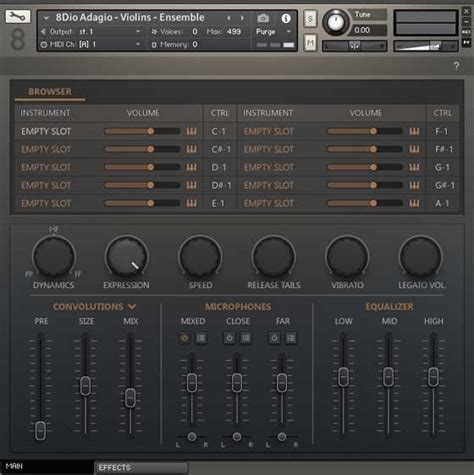Click the Release Tails knob
474x475 pixels.
(x=274, y=257)
